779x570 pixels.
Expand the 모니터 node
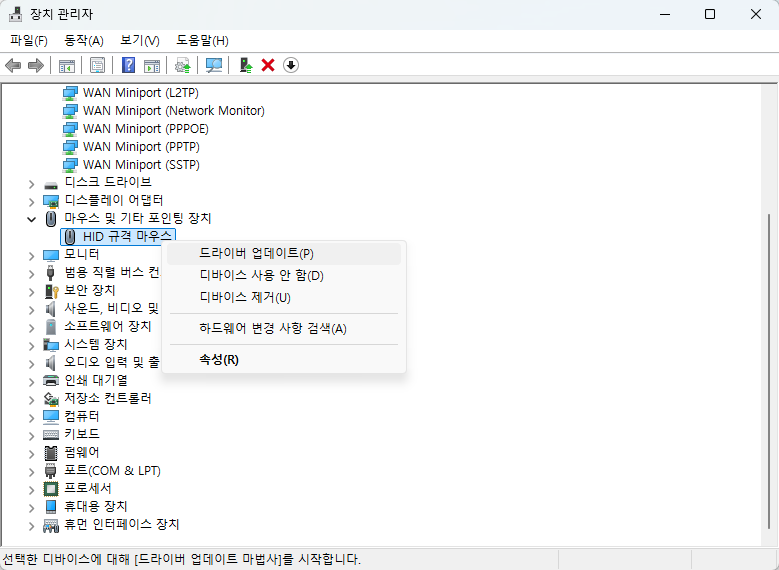(x=31, y=256)
